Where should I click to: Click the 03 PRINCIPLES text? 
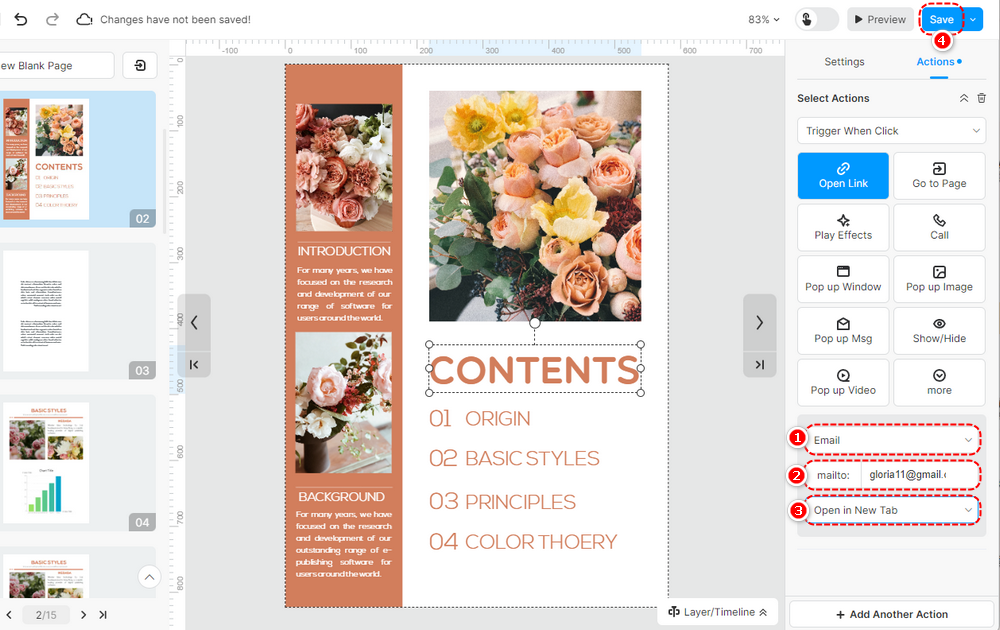click(503, 501)
